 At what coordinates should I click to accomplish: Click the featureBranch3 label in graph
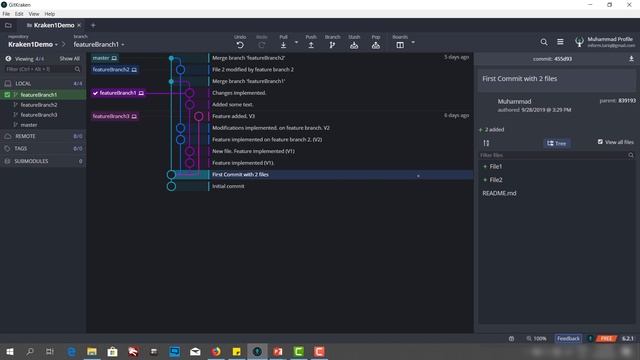point(115,116)
